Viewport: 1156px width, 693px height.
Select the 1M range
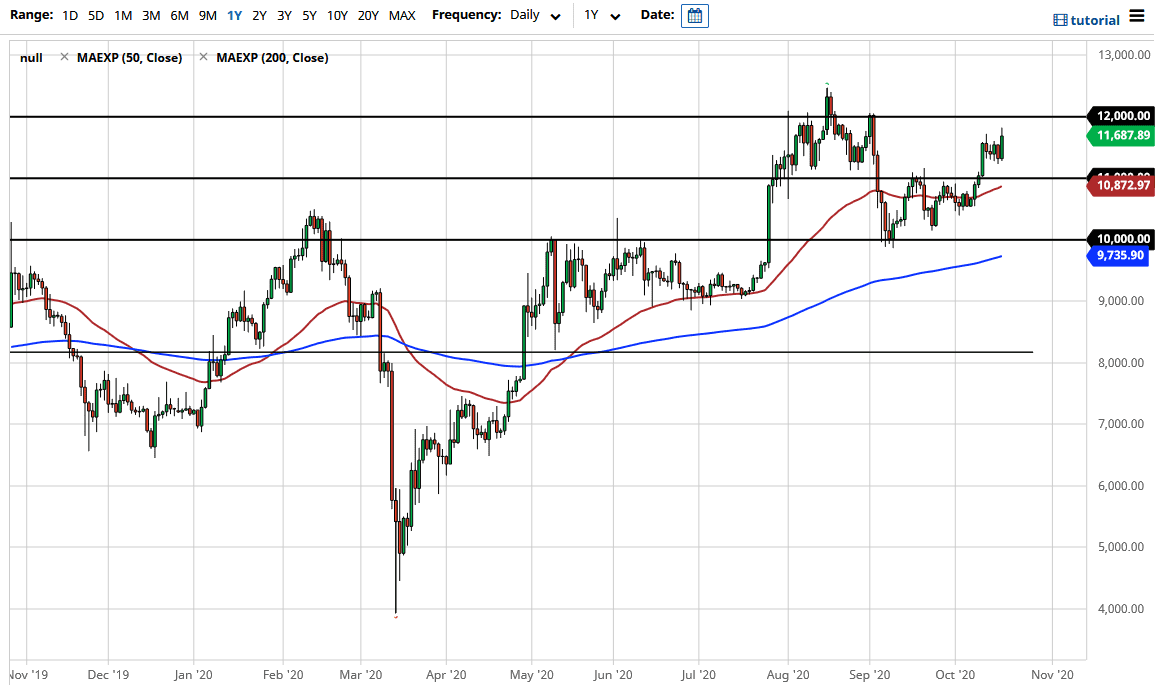point(123,15)
